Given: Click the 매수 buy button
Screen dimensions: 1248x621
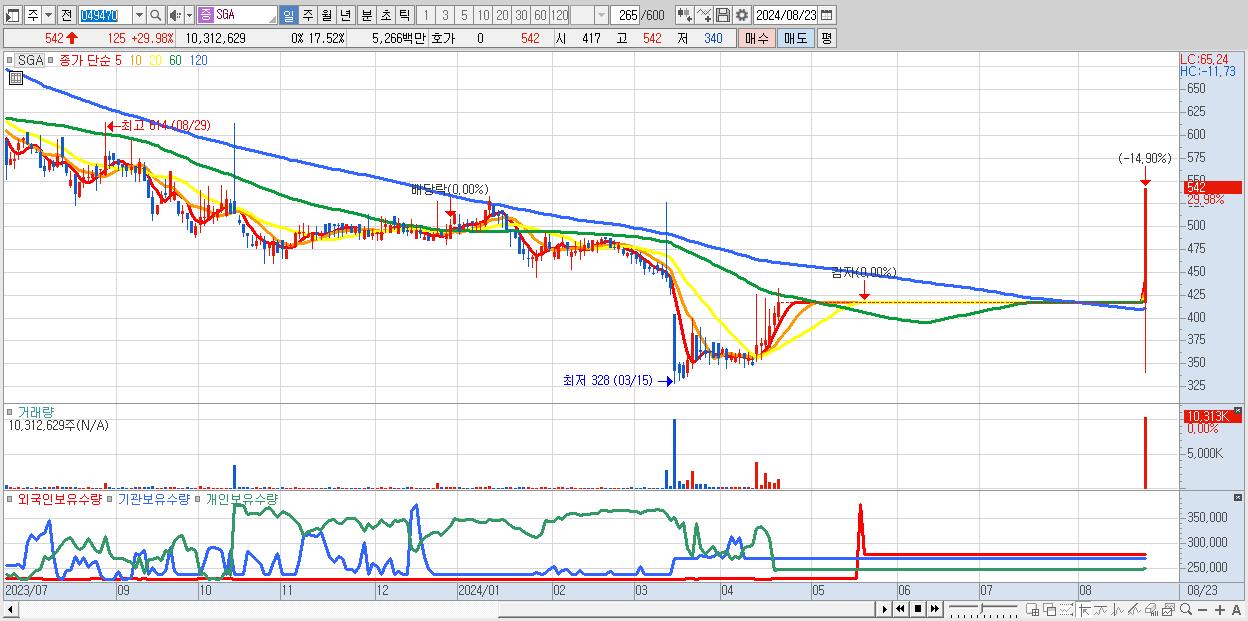Looking at the screenshot, I should click(757, 38).
